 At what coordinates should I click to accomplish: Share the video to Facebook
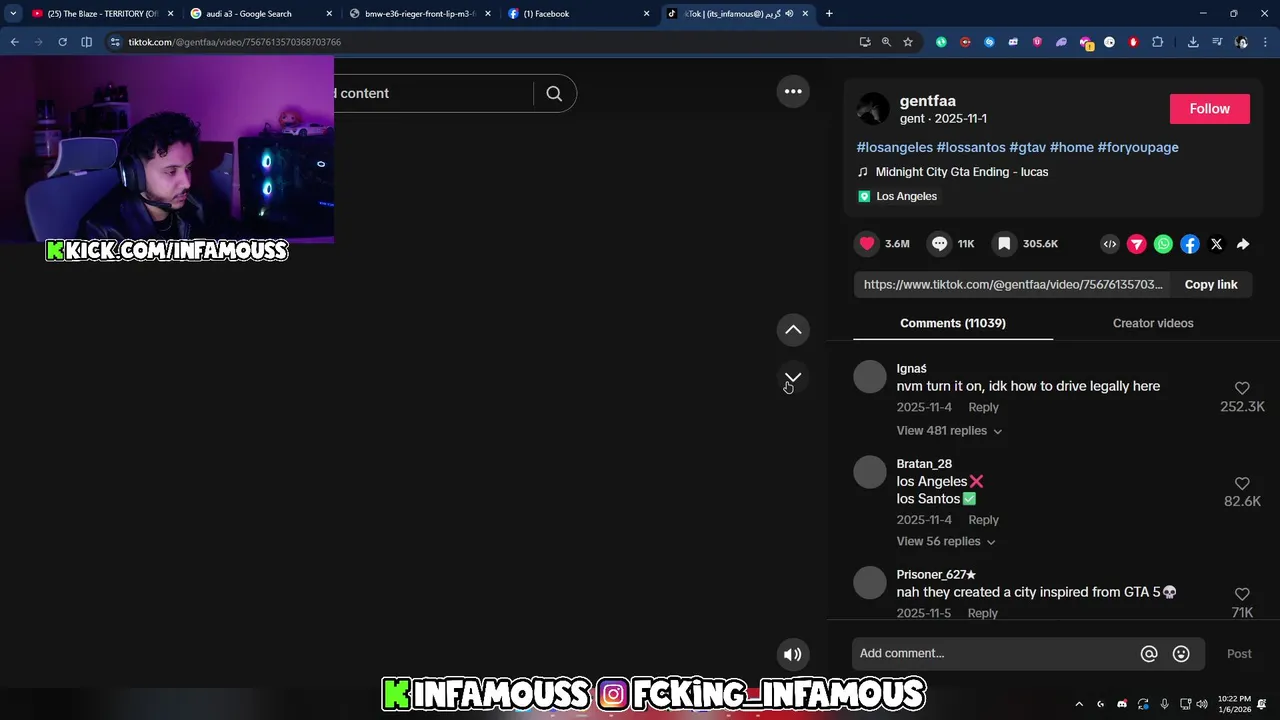tap(1190, 244)
